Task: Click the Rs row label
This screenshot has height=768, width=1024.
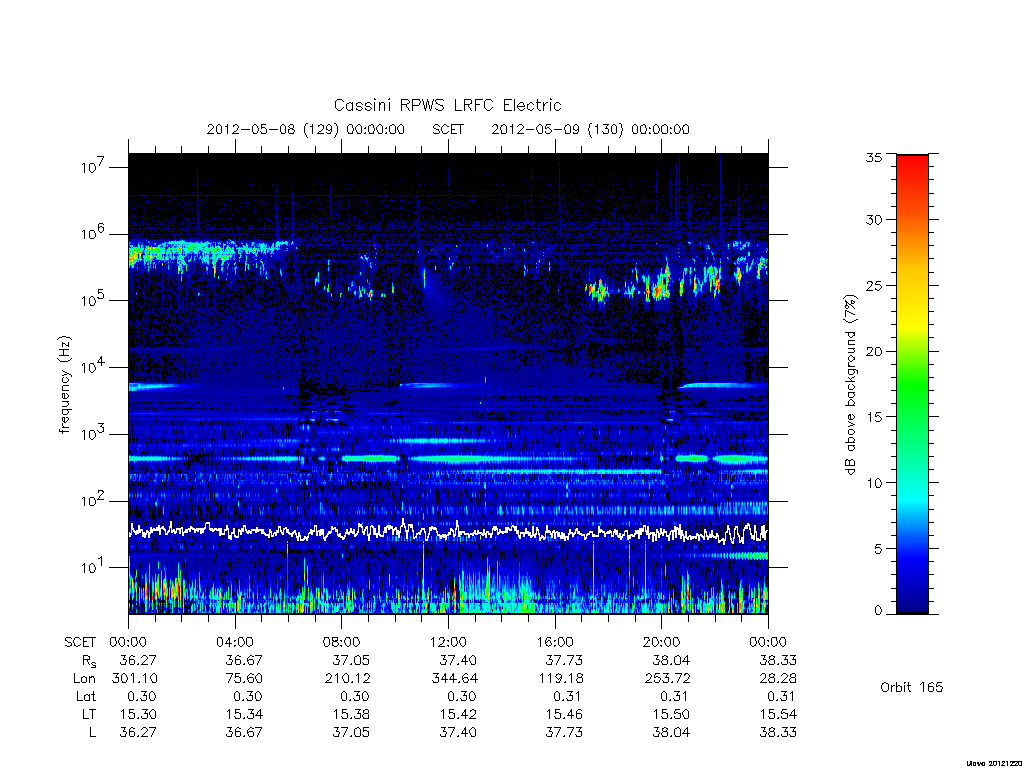Action: tap(89, 661)
